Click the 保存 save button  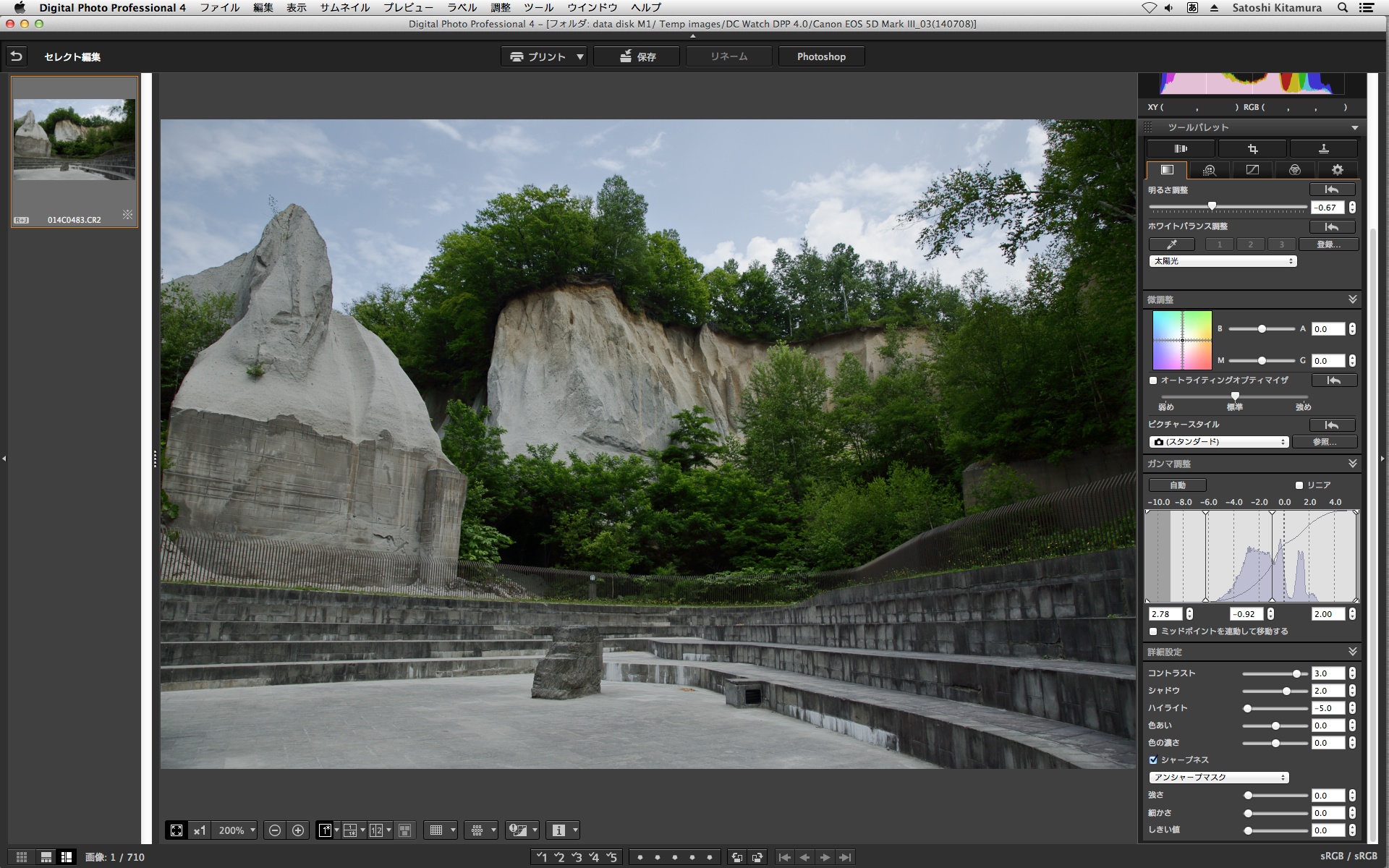[x=637, y=56]
